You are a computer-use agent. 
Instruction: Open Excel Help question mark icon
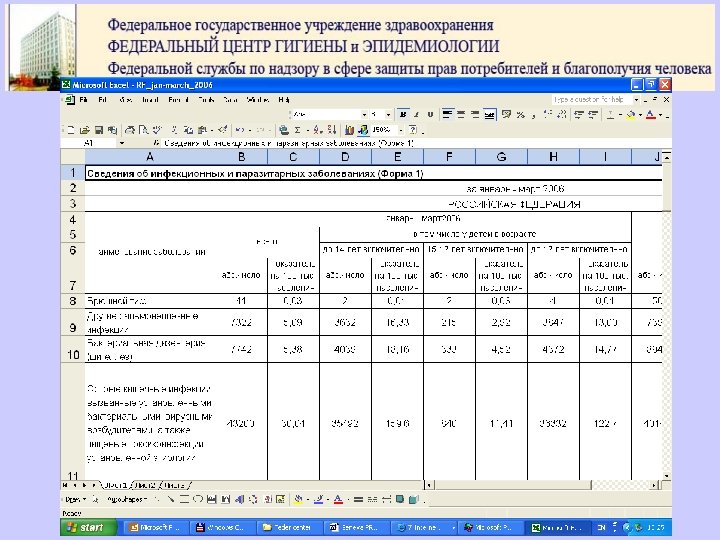pos(413,130)
